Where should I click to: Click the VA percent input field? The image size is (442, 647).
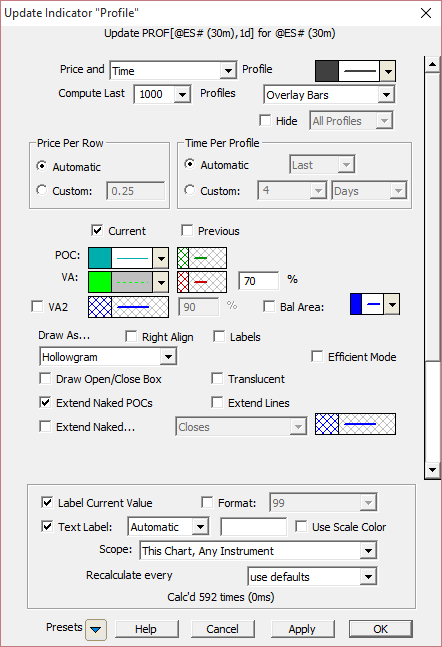click(258, 281)
